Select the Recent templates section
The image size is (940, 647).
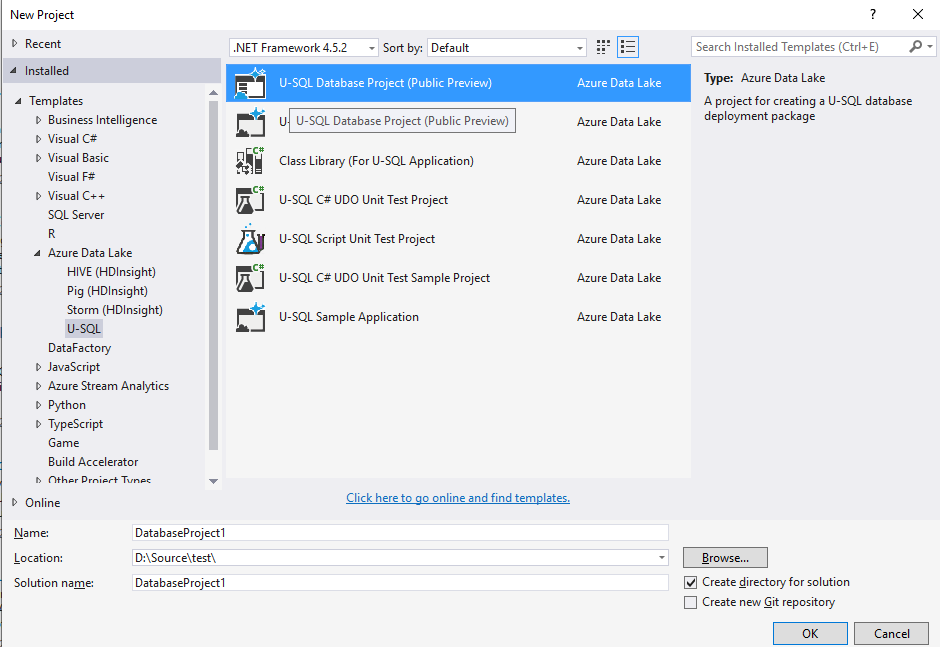tap(45, 43)
